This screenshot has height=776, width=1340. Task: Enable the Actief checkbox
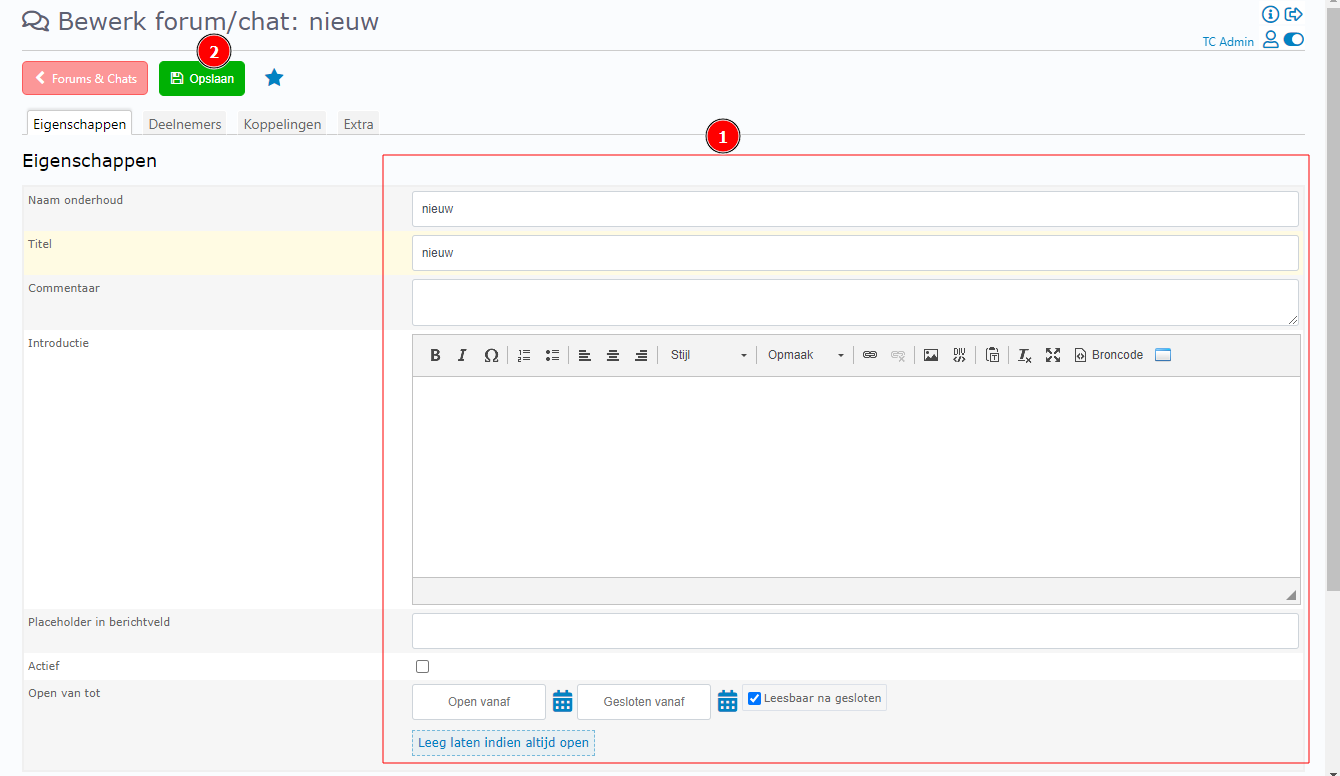tap(422, 667)
